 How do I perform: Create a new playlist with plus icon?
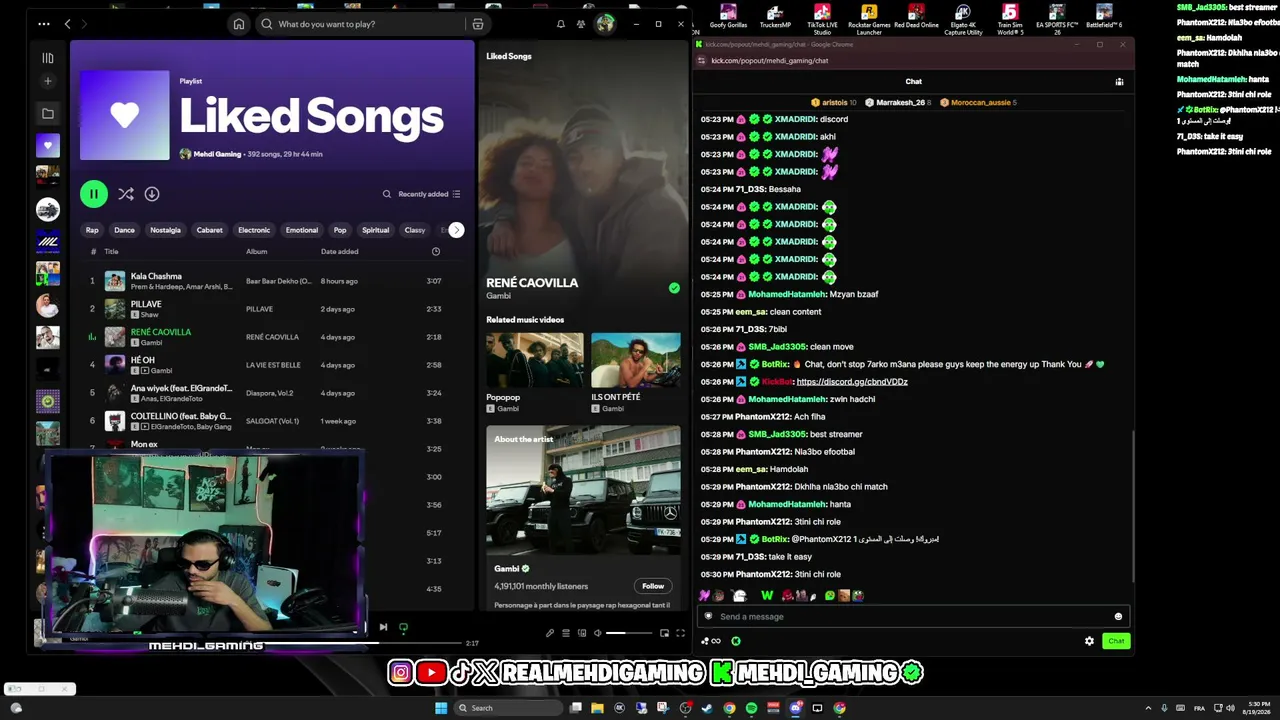pos(47,81)
